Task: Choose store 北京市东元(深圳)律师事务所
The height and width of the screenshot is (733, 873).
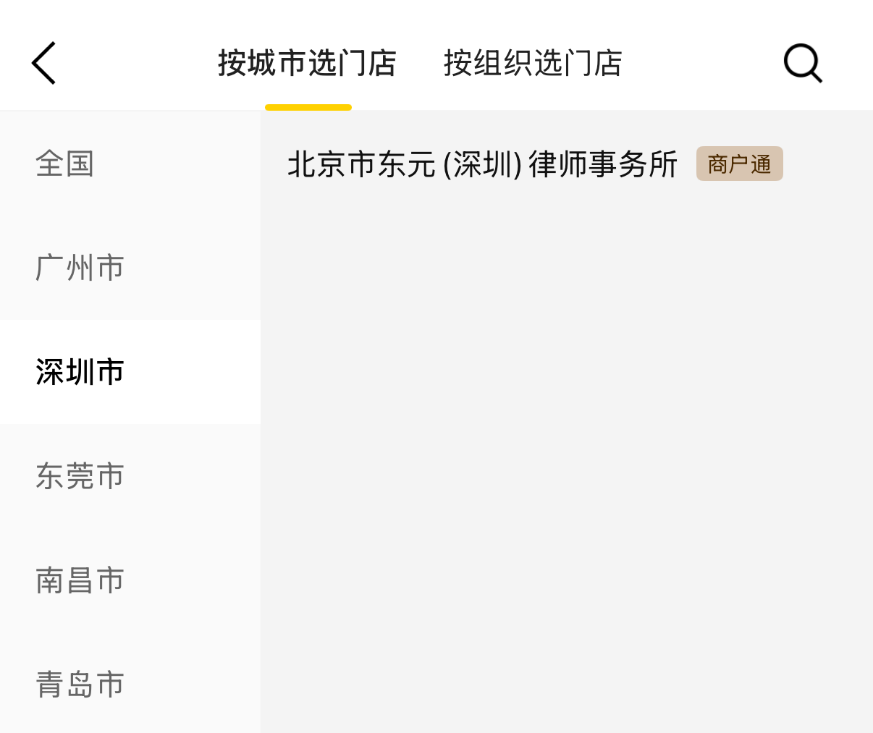Action: (x=482, y=164)
